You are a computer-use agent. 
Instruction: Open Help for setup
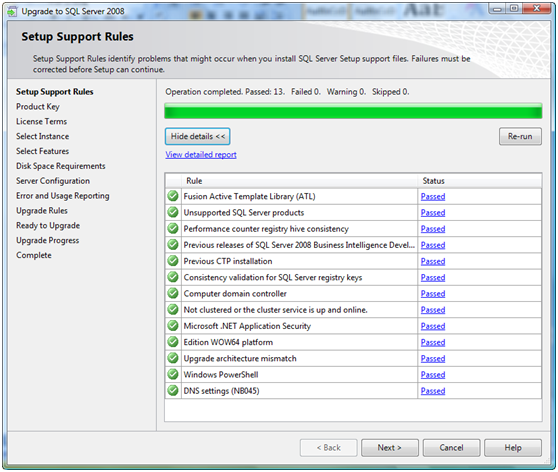pyautogui.click(x=513, y=447)
